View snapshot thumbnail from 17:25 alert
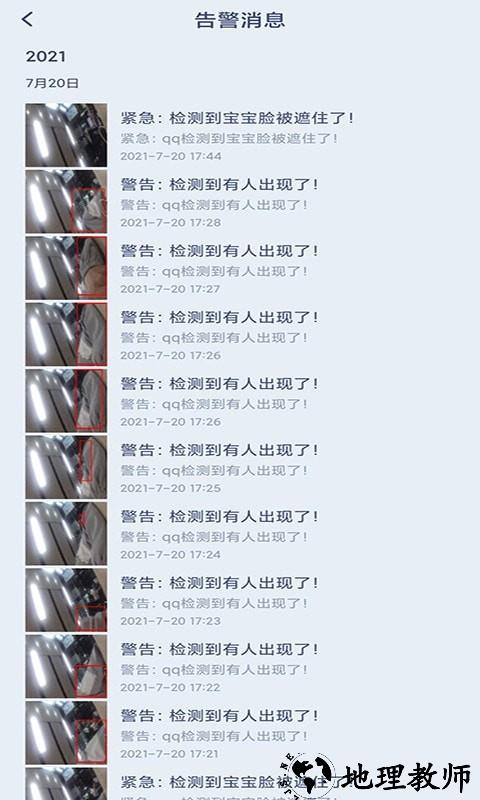 pyautogui.click(x=66, y=467)
